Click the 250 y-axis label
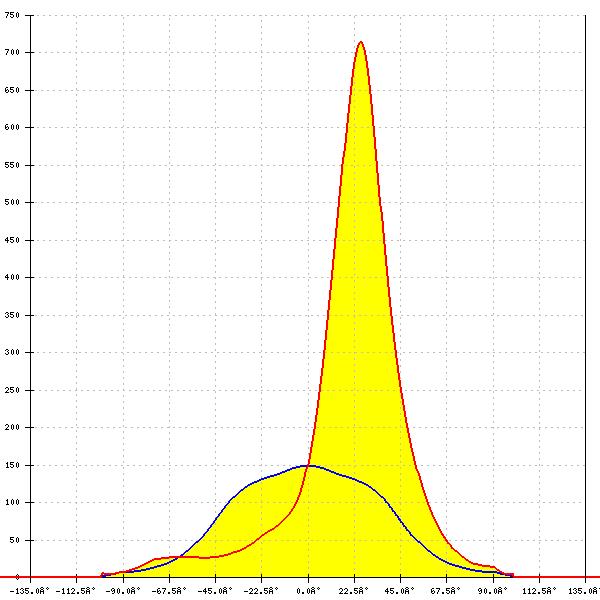The height and width of the screenshot is (600, 600). coord(12,390)
